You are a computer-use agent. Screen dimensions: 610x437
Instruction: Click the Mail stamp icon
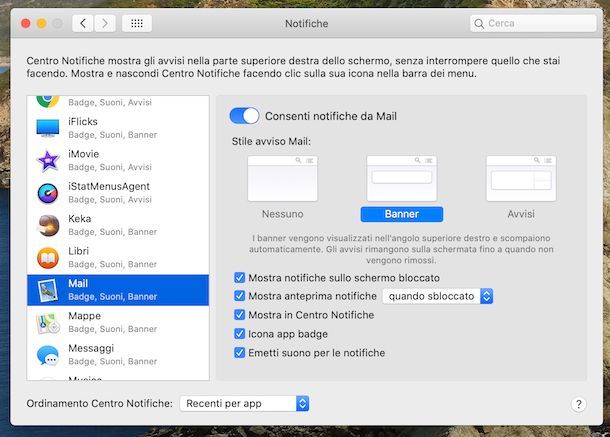pos(48,290)
